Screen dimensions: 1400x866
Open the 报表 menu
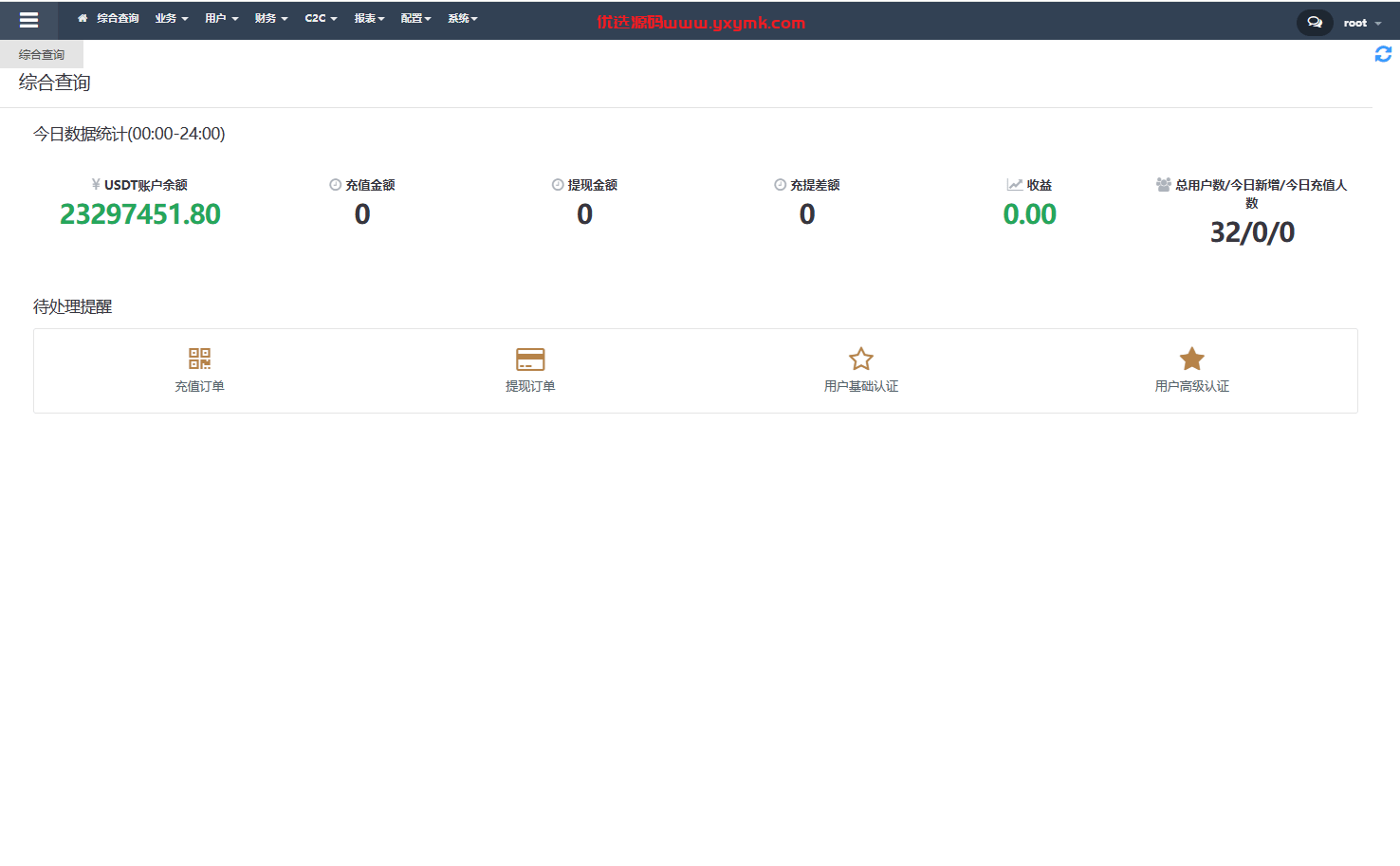click(369, 18)
